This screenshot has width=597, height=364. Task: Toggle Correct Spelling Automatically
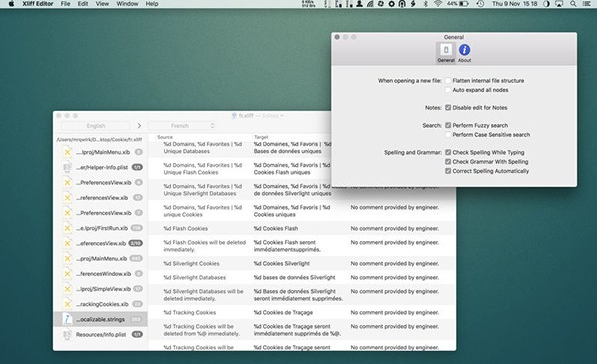point(448,171)
